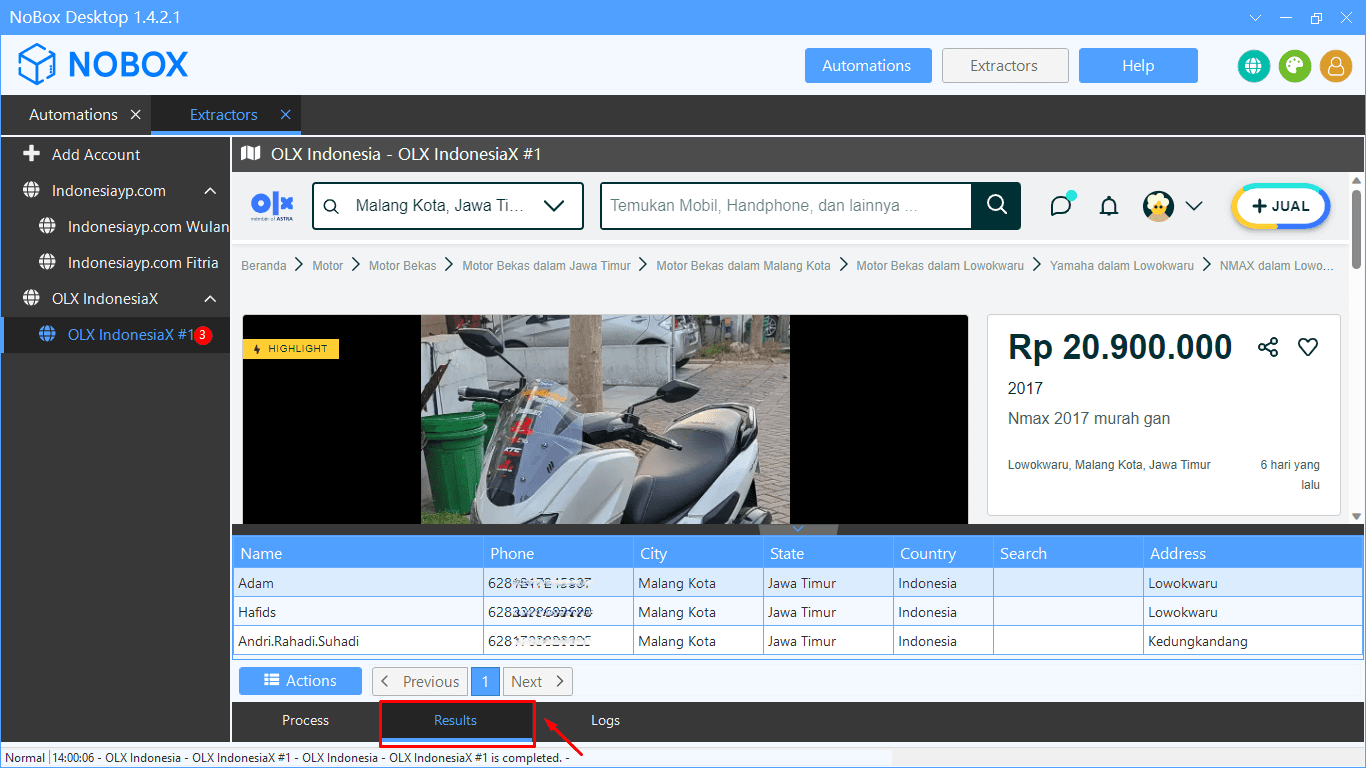Collapse the Indonesiayp.com account group
This screenshot has width=1366, height=768.
pyautogui.click(x=208, y=190)
